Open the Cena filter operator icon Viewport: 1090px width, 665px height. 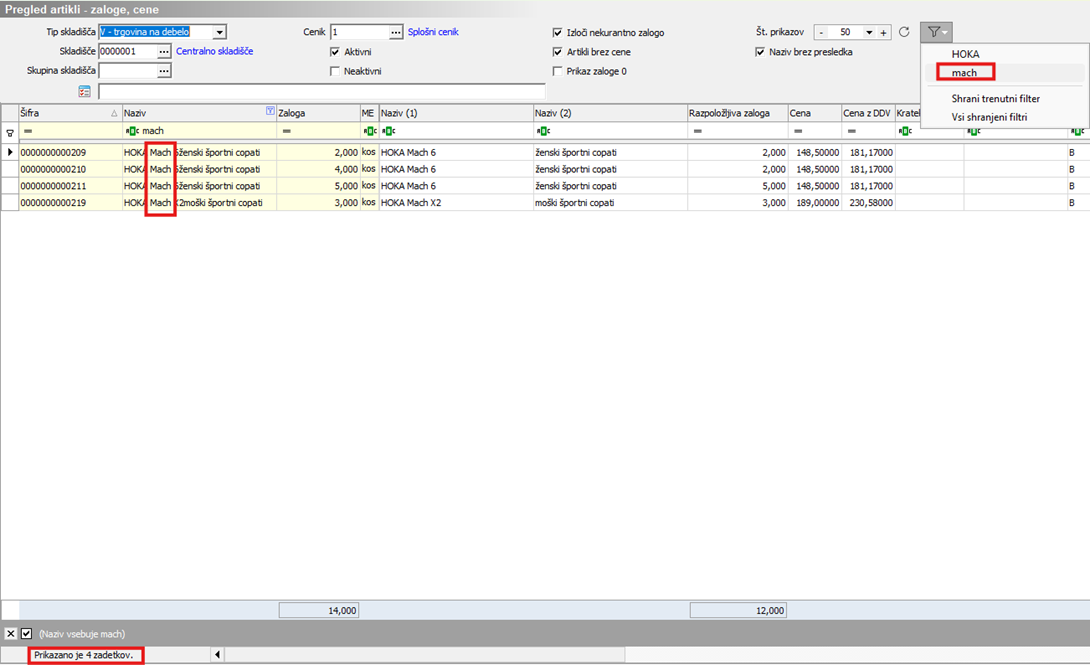798,131
